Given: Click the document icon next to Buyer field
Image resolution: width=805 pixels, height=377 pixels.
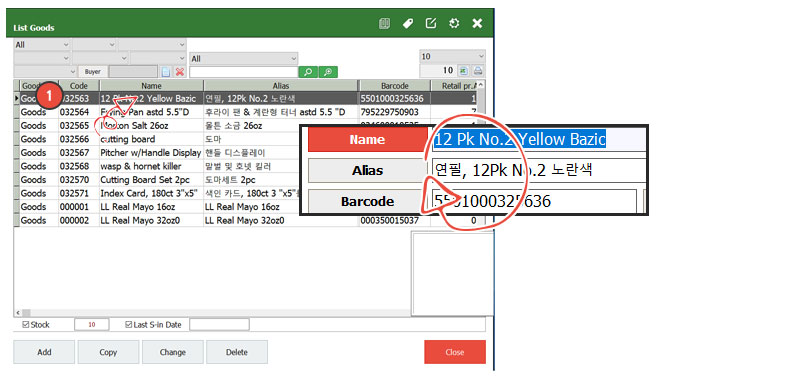Looking at the screenshot, I should click(166, 72).
